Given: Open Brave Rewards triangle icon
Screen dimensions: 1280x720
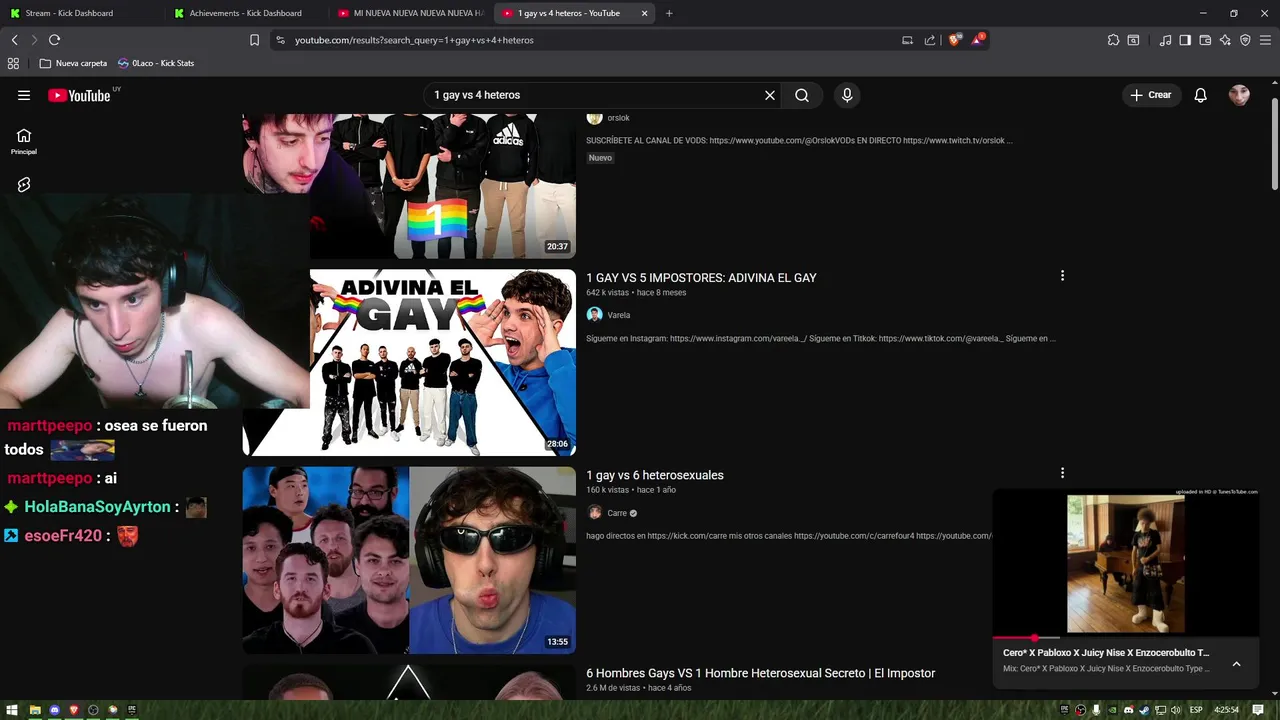Looking at the screenshot, I should tap(977, 40).
